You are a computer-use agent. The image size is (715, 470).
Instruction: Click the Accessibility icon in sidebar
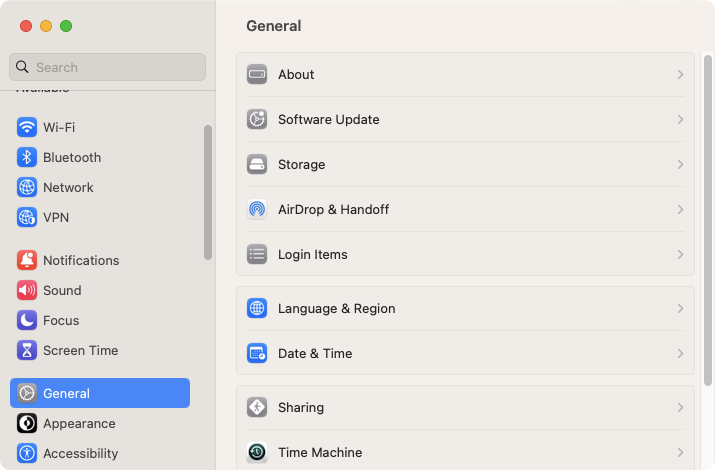pyautogui.click(x=27, y=454)
